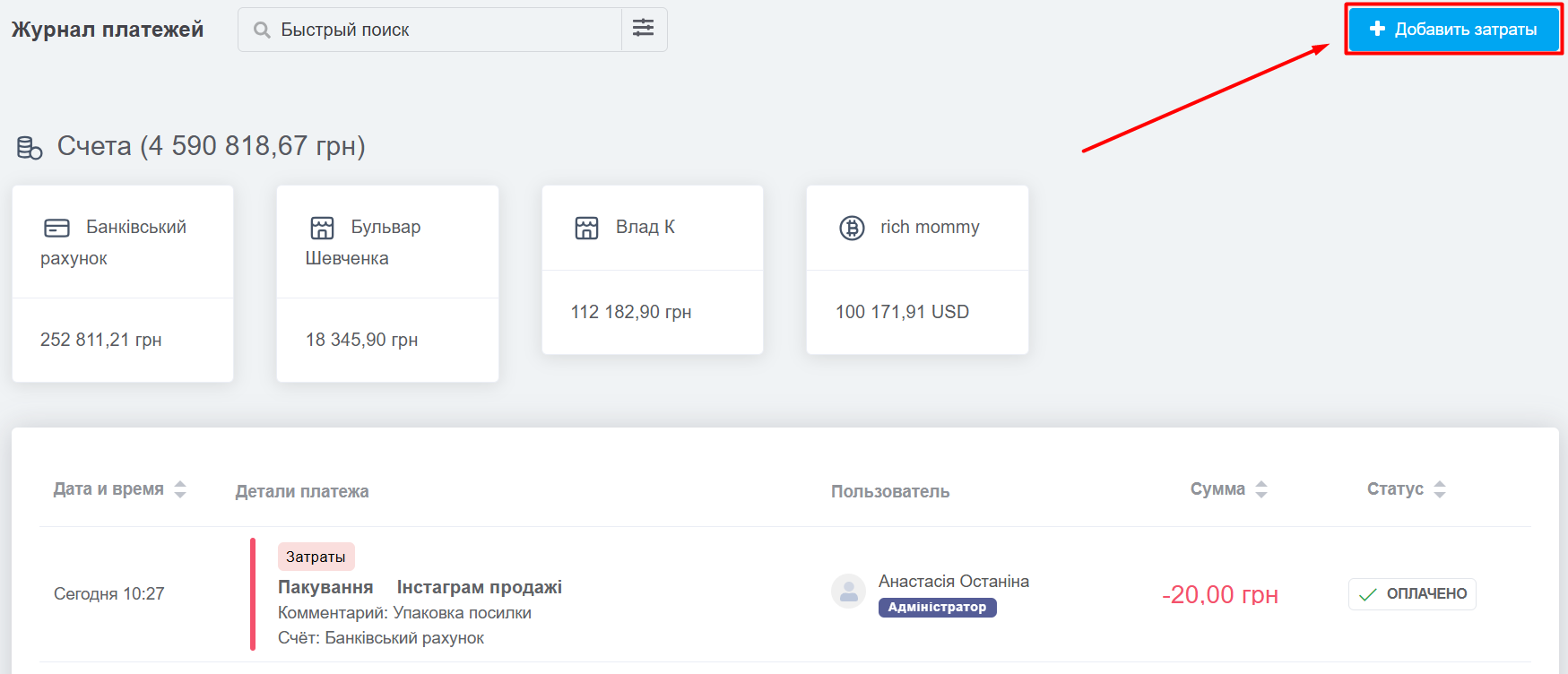This screenshot has height=674, width=1568.
Task: Click the Інстаграм продажі payment label
Action: (479, 587)
